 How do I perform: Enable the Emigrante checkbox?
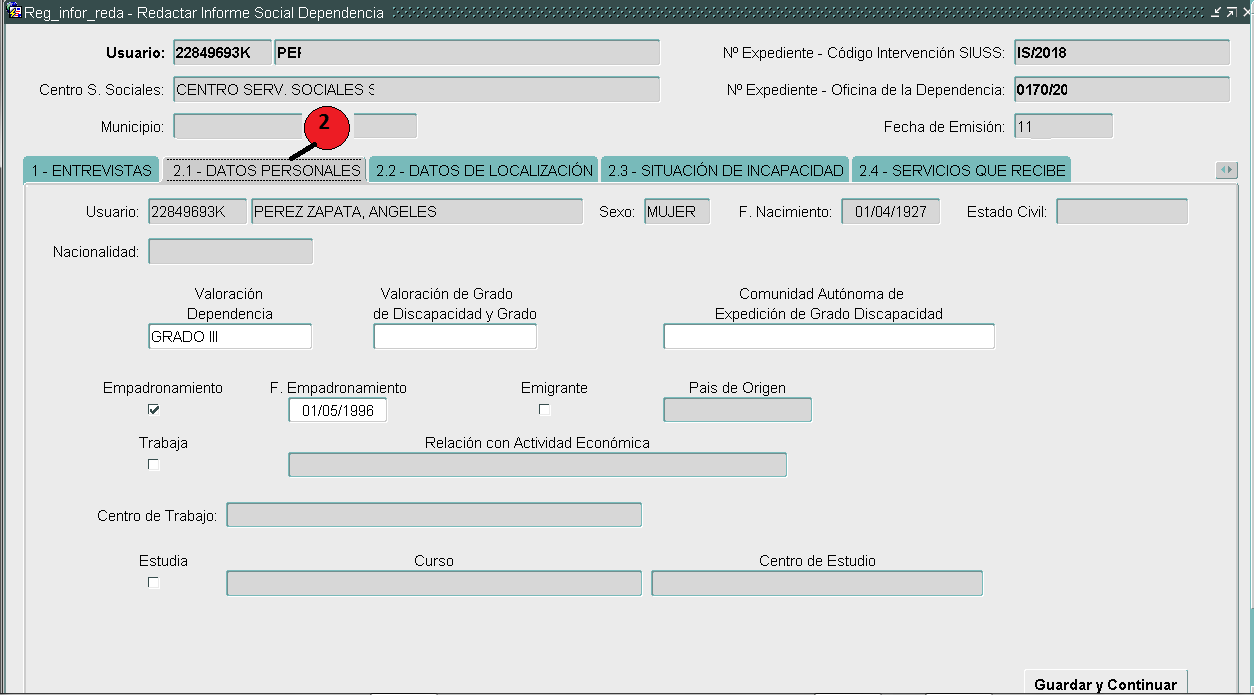pyautogui.click(x=544, y=409)
